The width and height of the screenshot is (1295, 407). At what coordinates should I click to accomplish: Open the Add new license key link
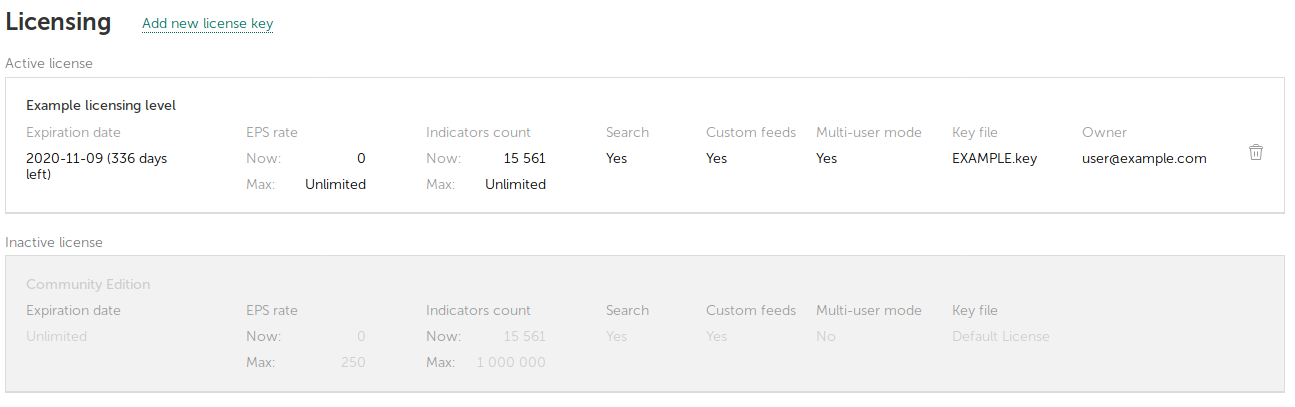(x=207, y=24)
